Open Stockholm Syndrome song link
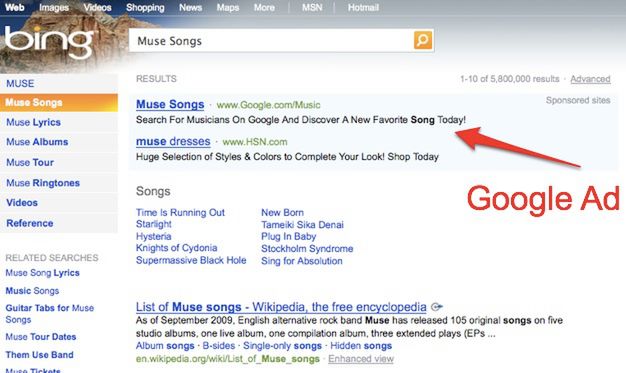The width and height of the screenshot is (626, 373). click(307, 248)
